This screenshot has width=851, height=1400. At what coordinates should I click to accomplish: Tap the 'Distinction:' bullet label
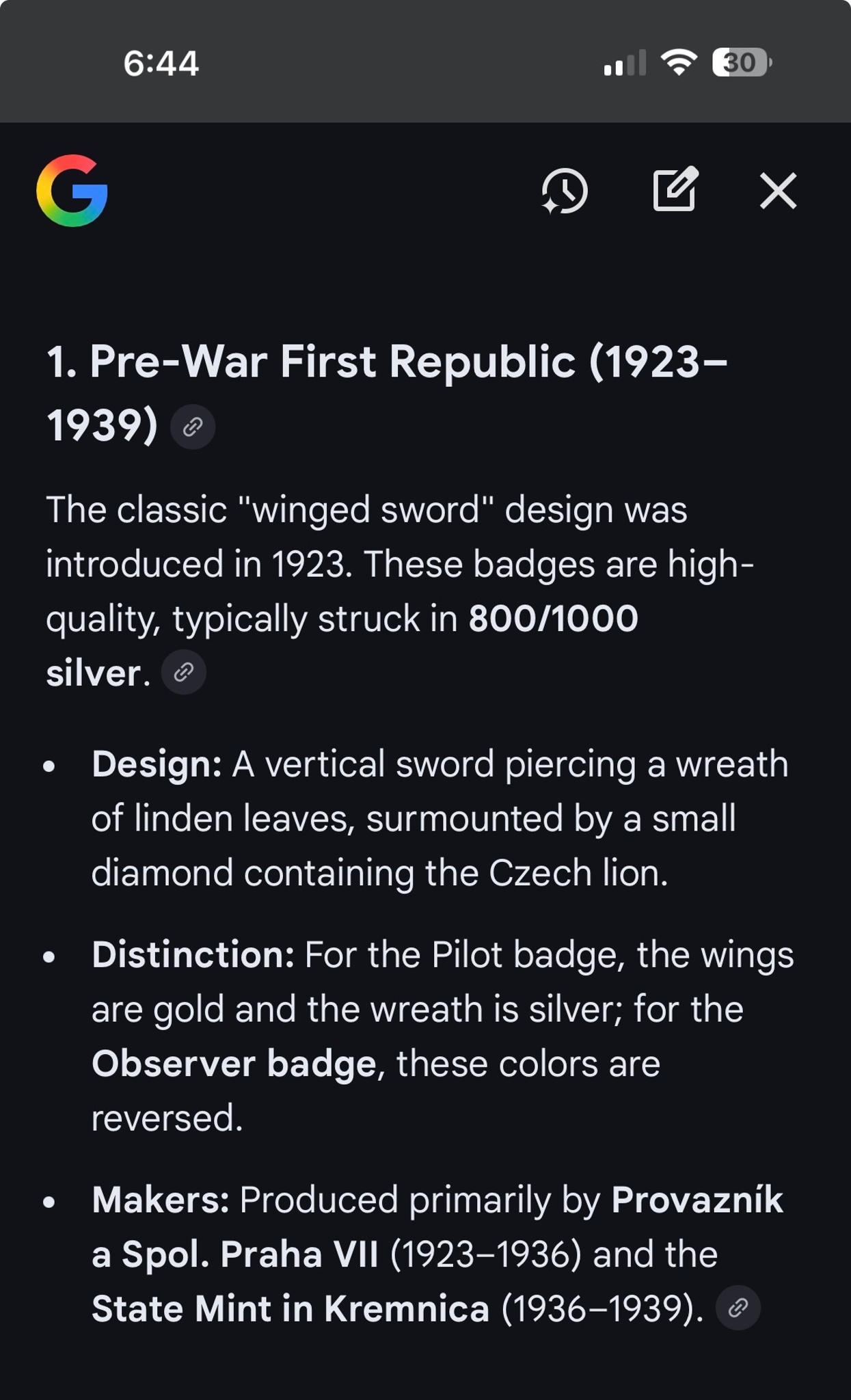[193, 954]
